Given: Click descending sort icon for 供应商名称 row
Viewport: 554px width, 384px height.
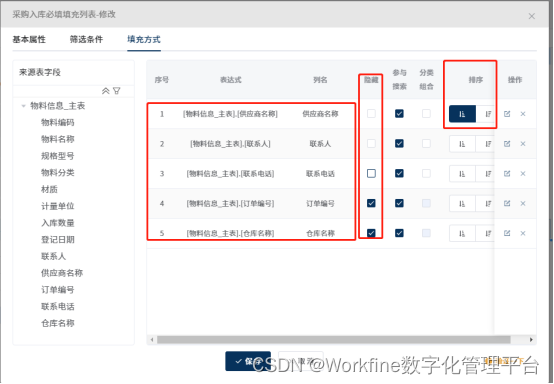Looking at the screenshot, I should pos(487,114).
